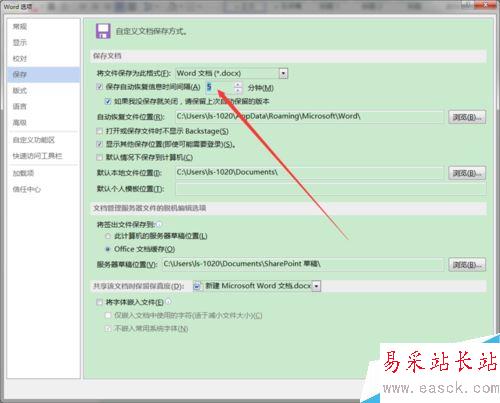Open the 信任中心 (Trust Center) category
This screenshot has width=500, height=403.
[x=43, y=189]
